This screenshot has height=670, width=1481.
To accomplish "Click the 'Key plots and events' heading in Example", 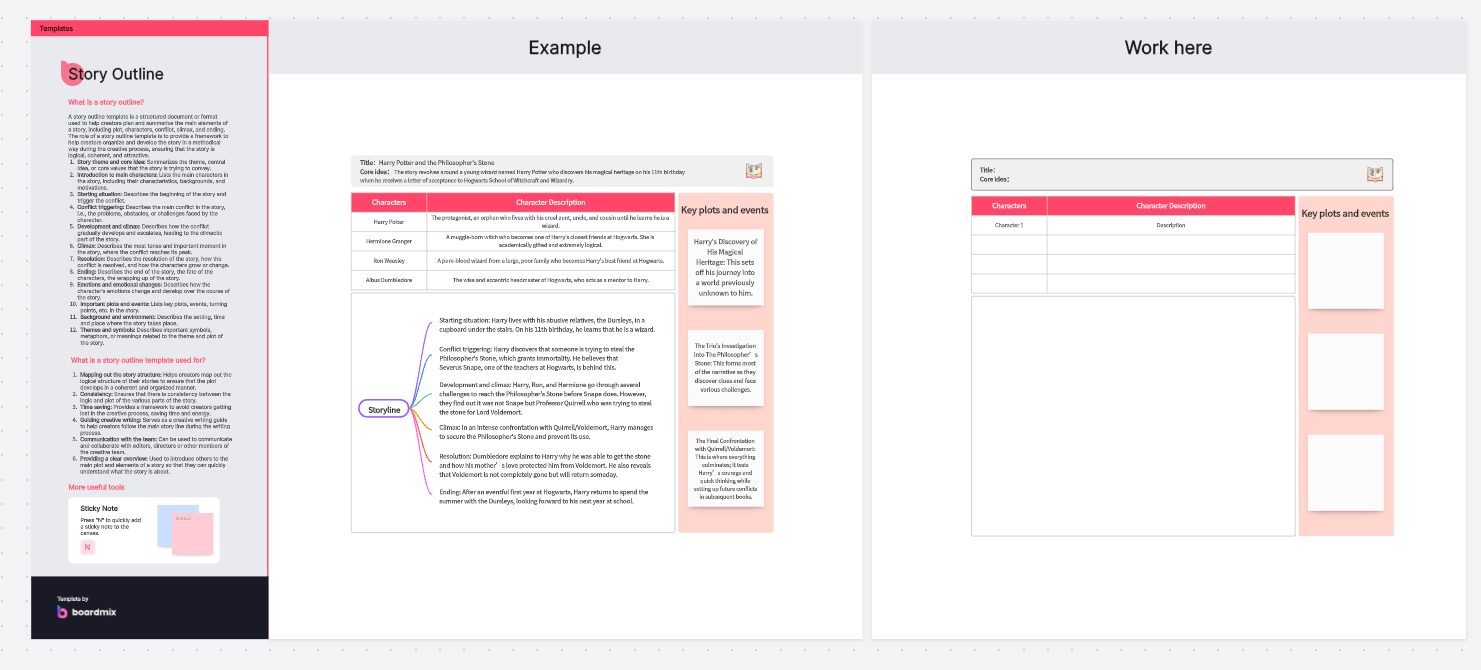I will [725, 210].
